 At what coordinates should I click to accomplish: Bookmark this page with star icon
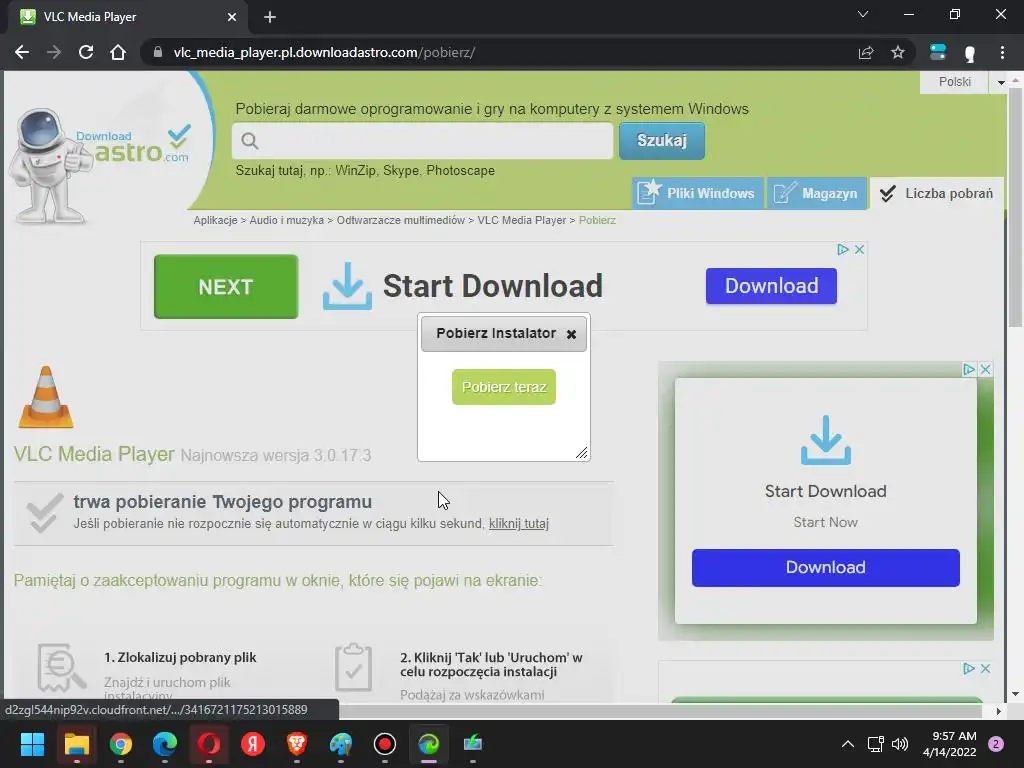(898, 52)
